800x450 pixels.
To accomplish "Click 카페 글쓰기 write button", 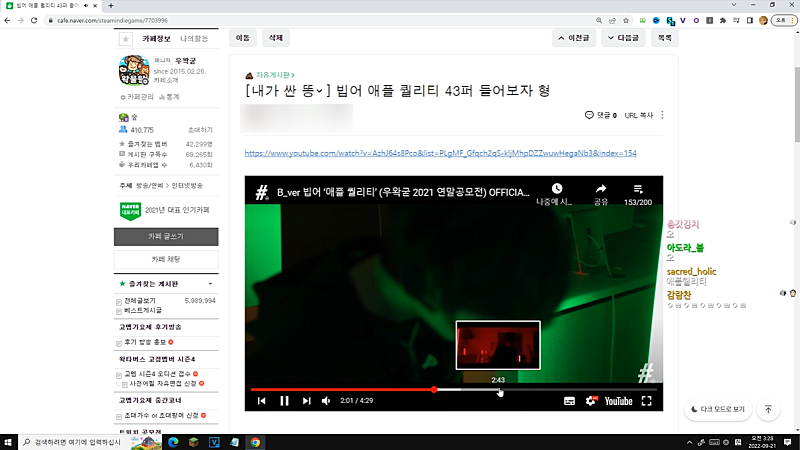I will (166, 237).
